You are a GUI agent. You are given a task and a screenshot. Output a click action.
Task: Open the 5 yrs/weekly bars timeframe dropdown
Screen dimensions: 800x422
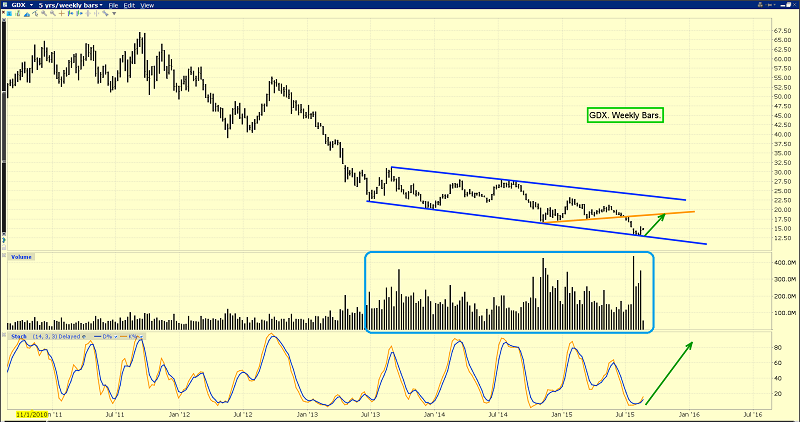point(70,5)
